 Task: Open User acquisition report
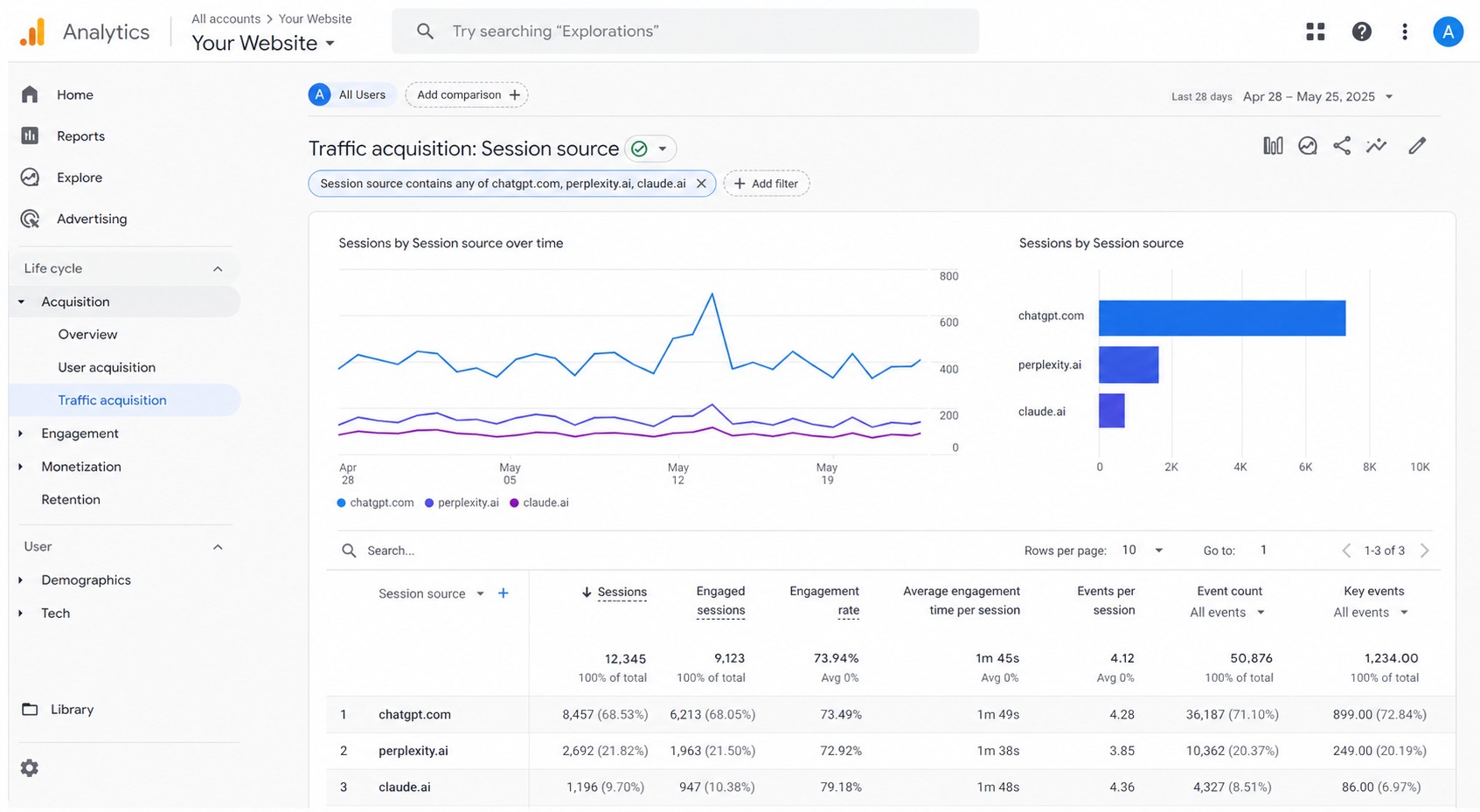pyautogui.click(x=107, y=368)
